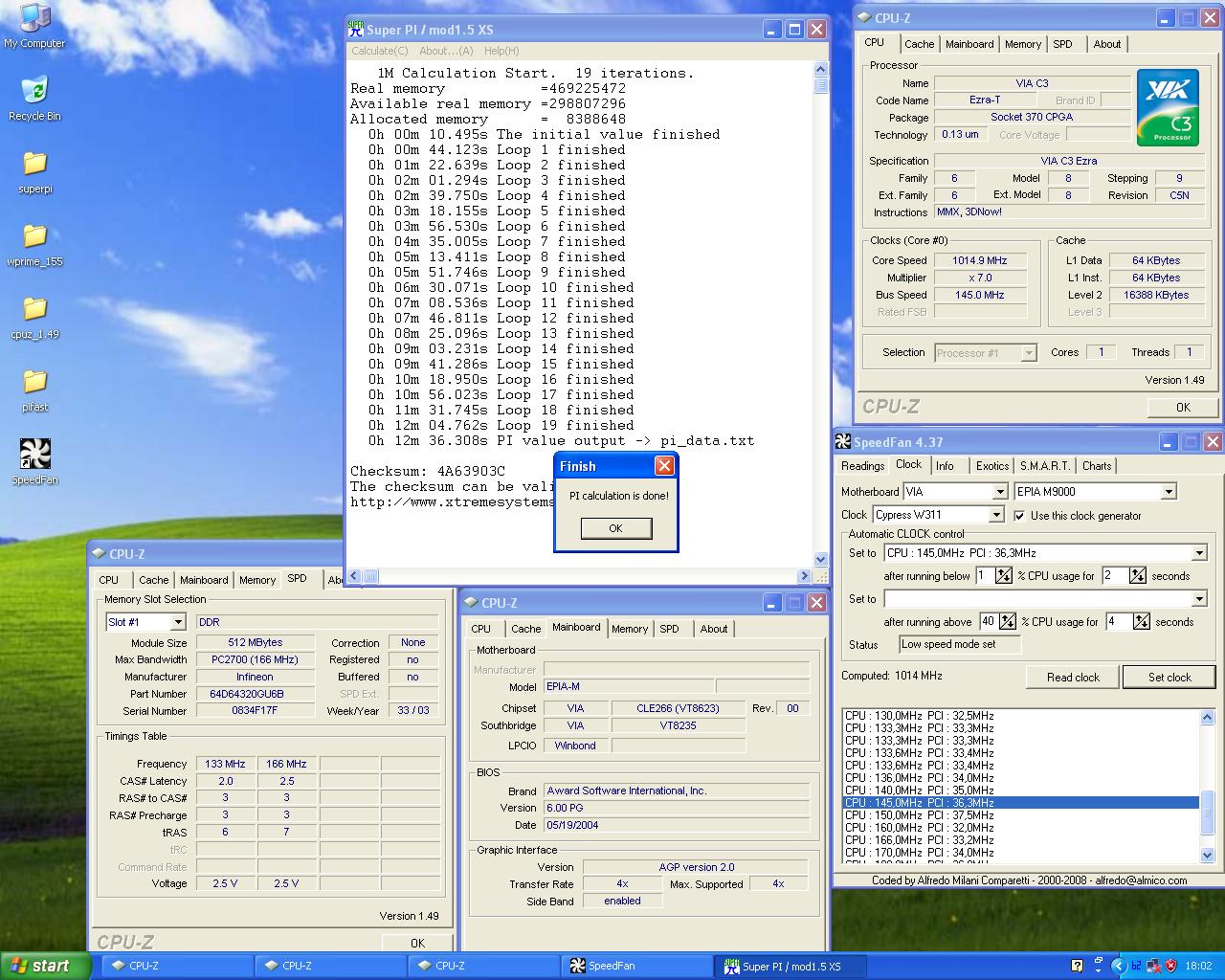Screen dimensions: 1225x980
Task: Open the pifast folder on desktop
Action: (34, 390)
